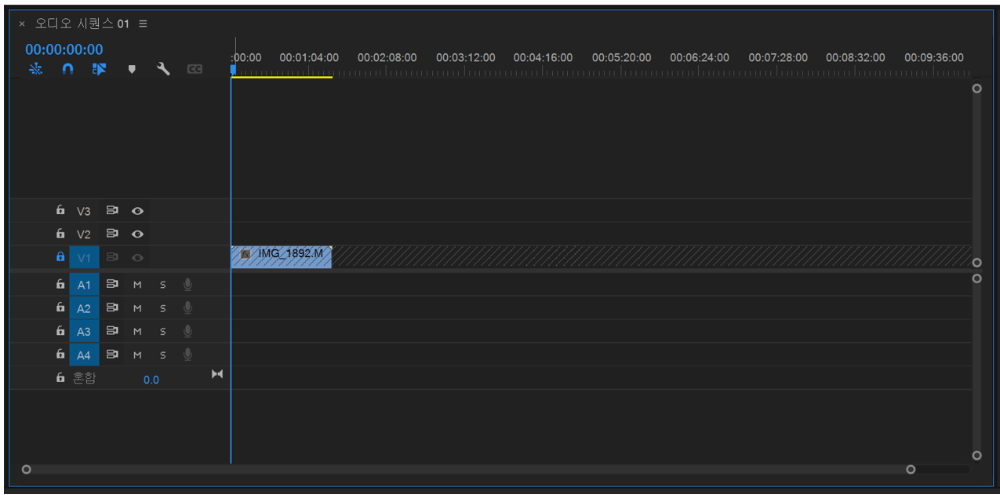Click the yellow render bar above the clip
1000x495 pixels.
click(281, 78)
